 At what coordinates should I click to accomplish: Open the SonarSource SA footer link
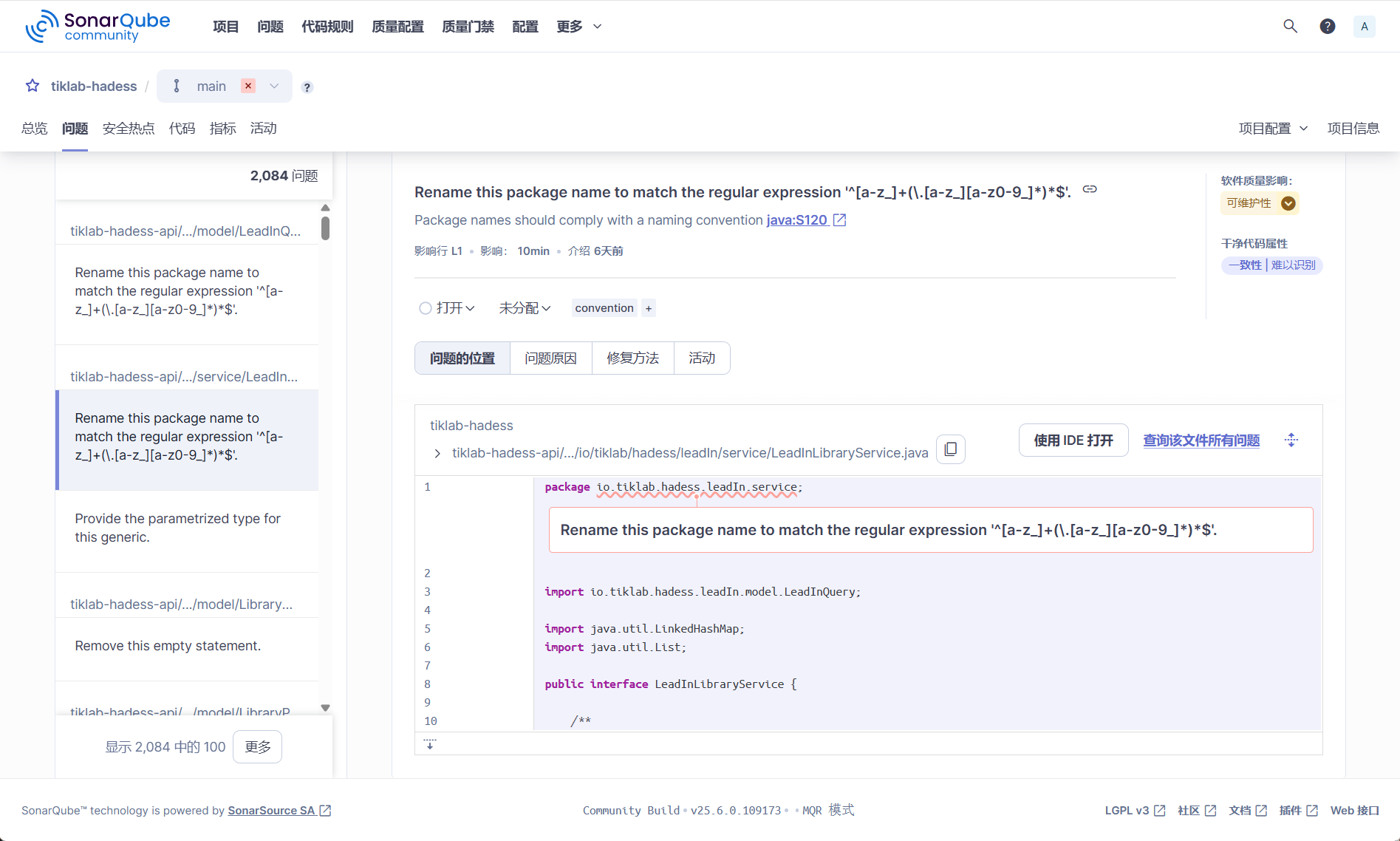(279, 811)
